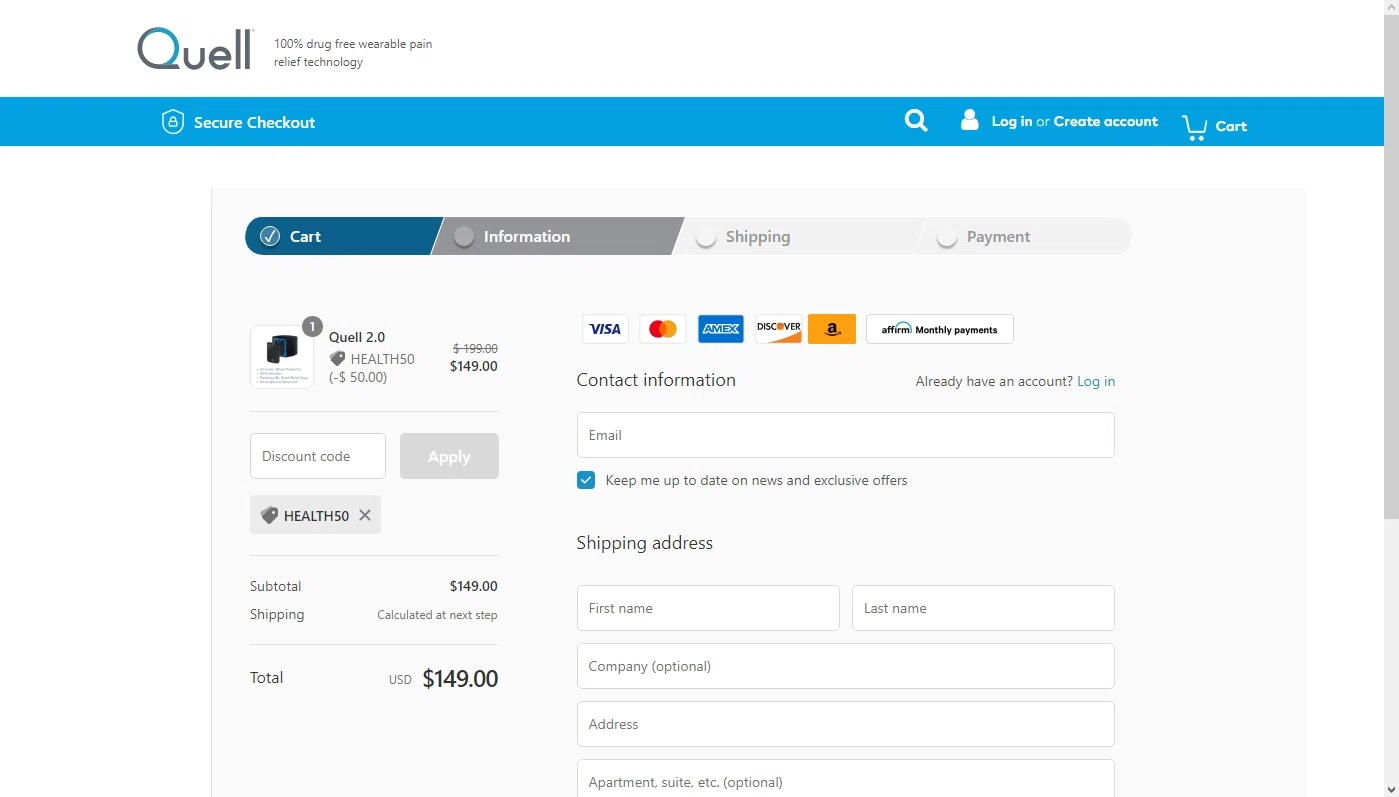Click the Secure Checkout label
The width and height of the screenshot is (1399, 797).
pyautogui.click(x=254, y=122)
